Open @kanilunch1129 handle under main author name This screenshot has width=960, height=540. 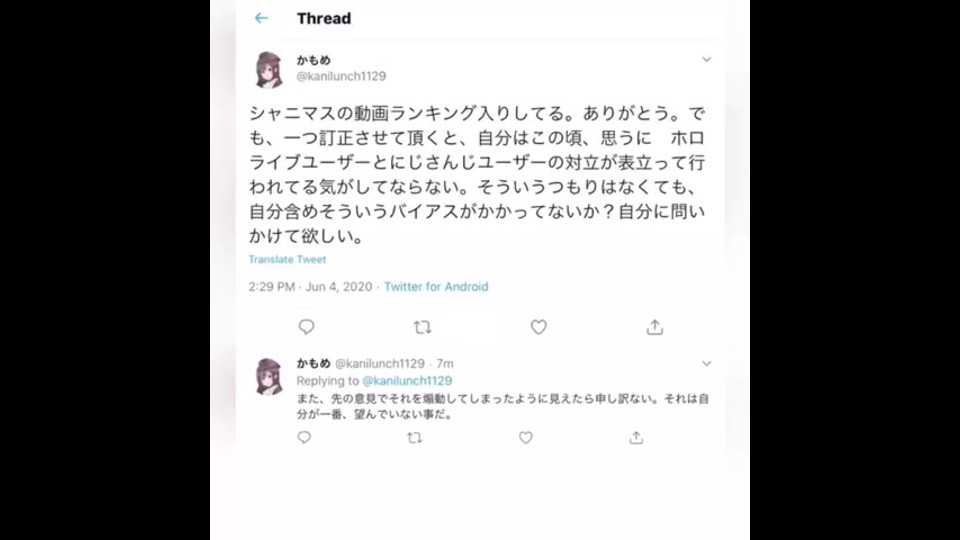tap(341, 77)
